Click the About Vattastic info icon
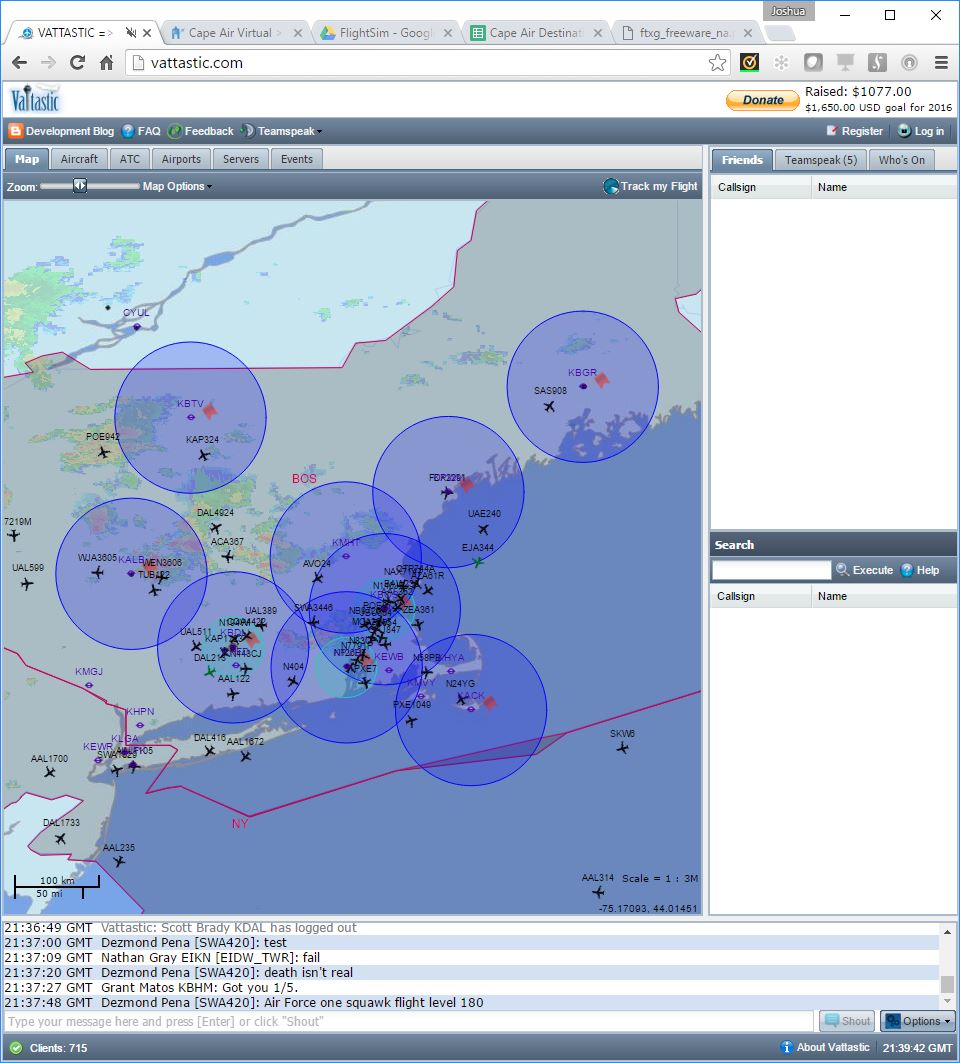This screenshot has height=1063, width=960. click(x=786, y=1047)
